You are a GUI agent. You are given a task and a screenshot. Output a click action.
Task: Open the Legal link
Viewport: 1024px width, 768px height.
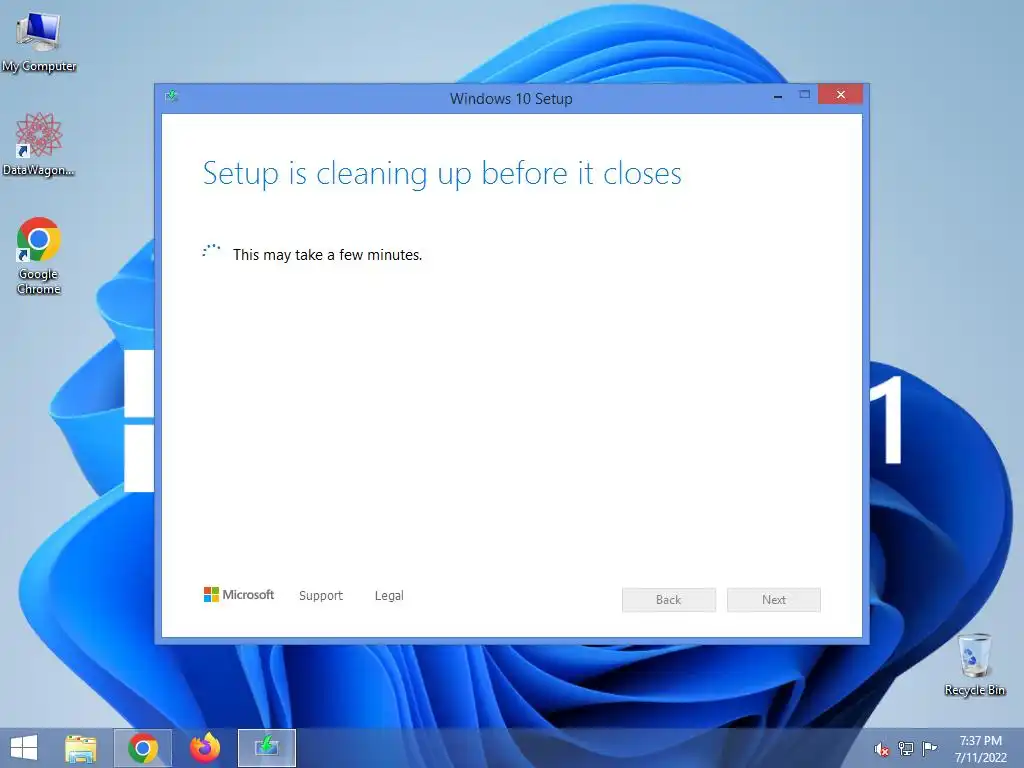389,596
